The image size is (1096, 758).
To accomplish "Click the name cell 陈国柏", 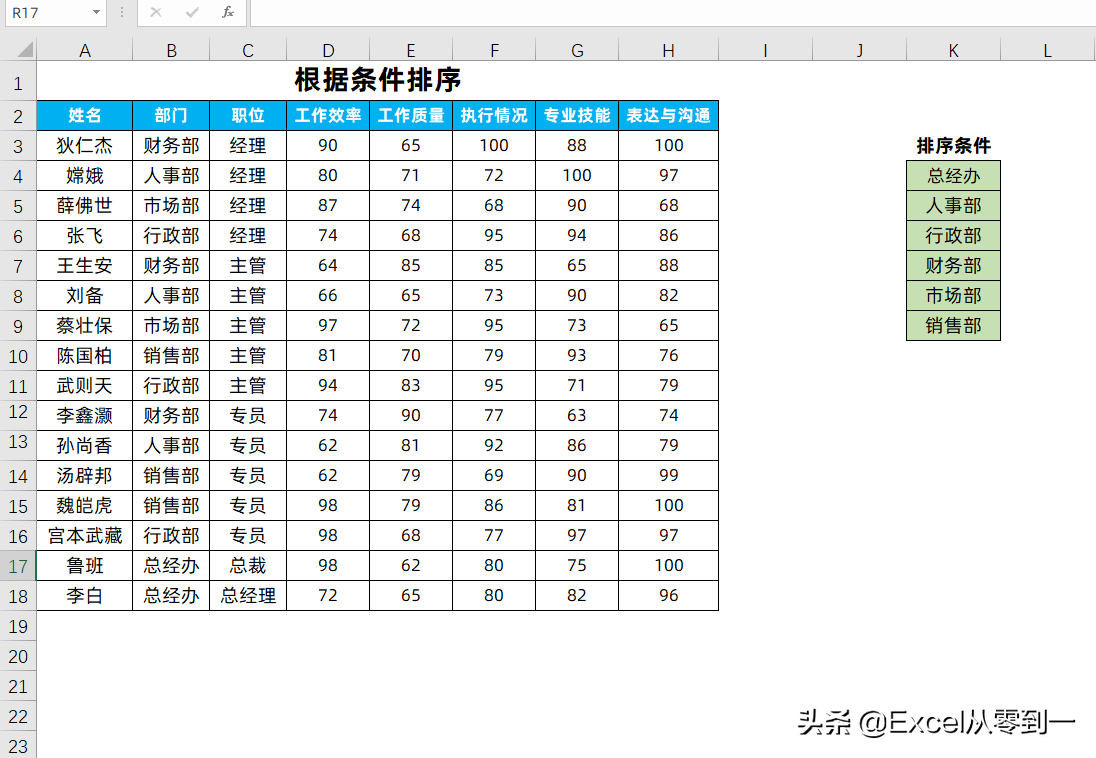I will click(85, 356).
